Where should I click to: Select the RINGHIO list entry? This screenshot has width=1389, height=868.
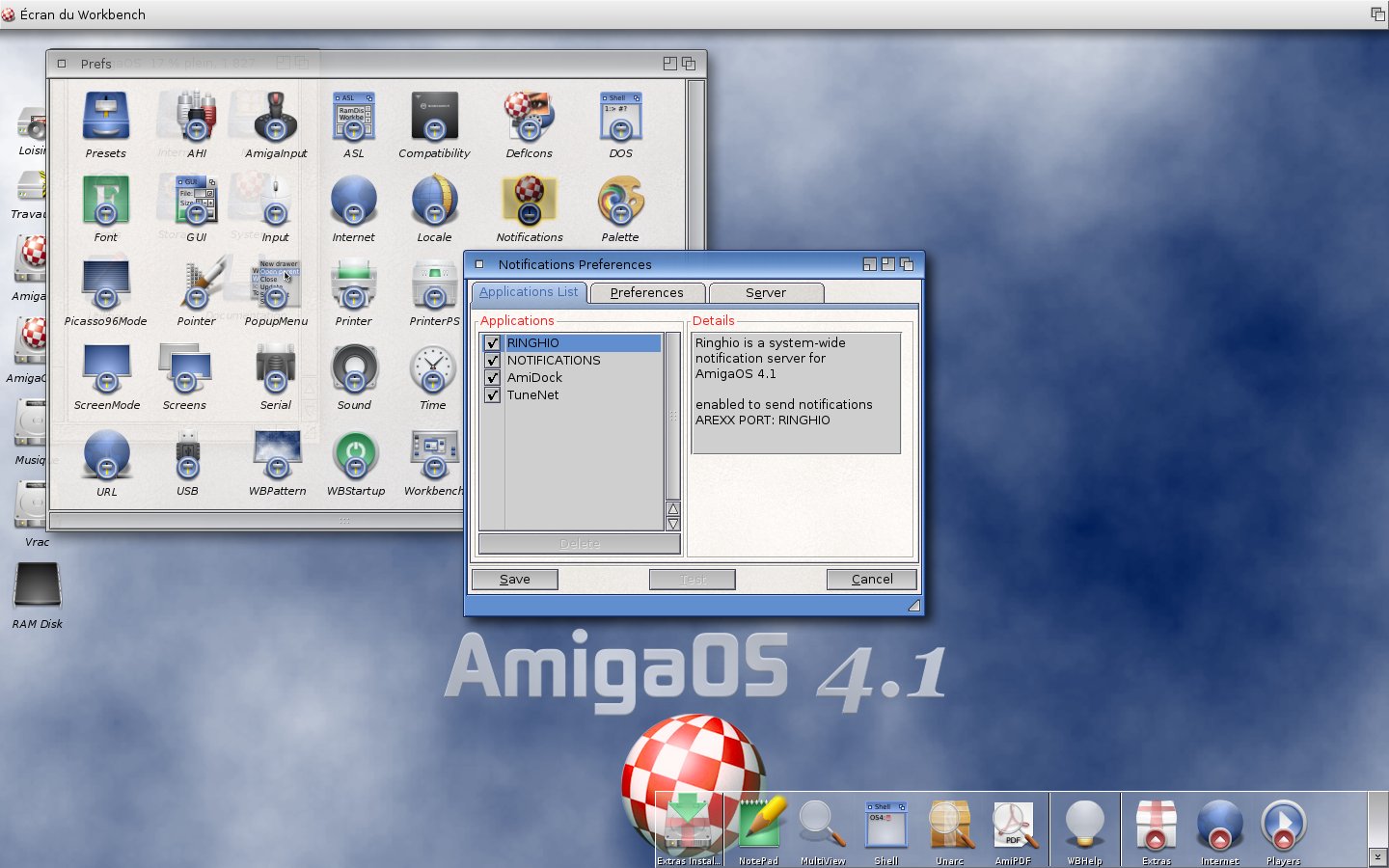coord(583,343)
